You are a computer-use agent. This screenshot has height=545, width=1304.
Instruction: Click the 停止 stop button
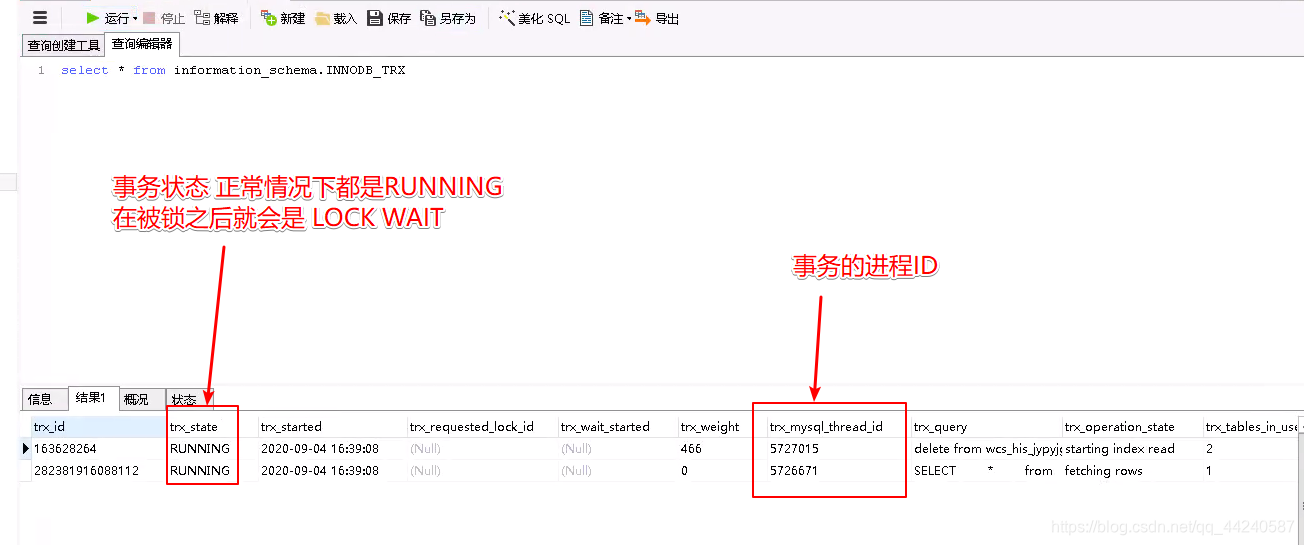(x=164, y=18)
